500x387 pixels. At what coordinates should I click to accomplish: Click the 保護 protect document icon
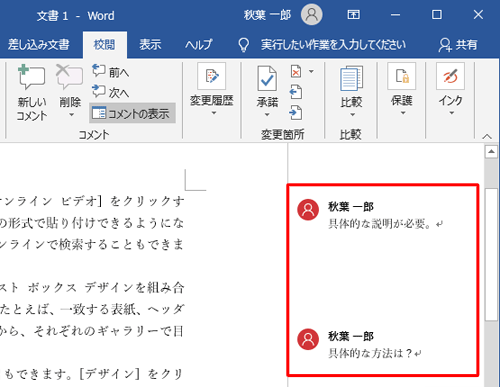coord(402,76)
